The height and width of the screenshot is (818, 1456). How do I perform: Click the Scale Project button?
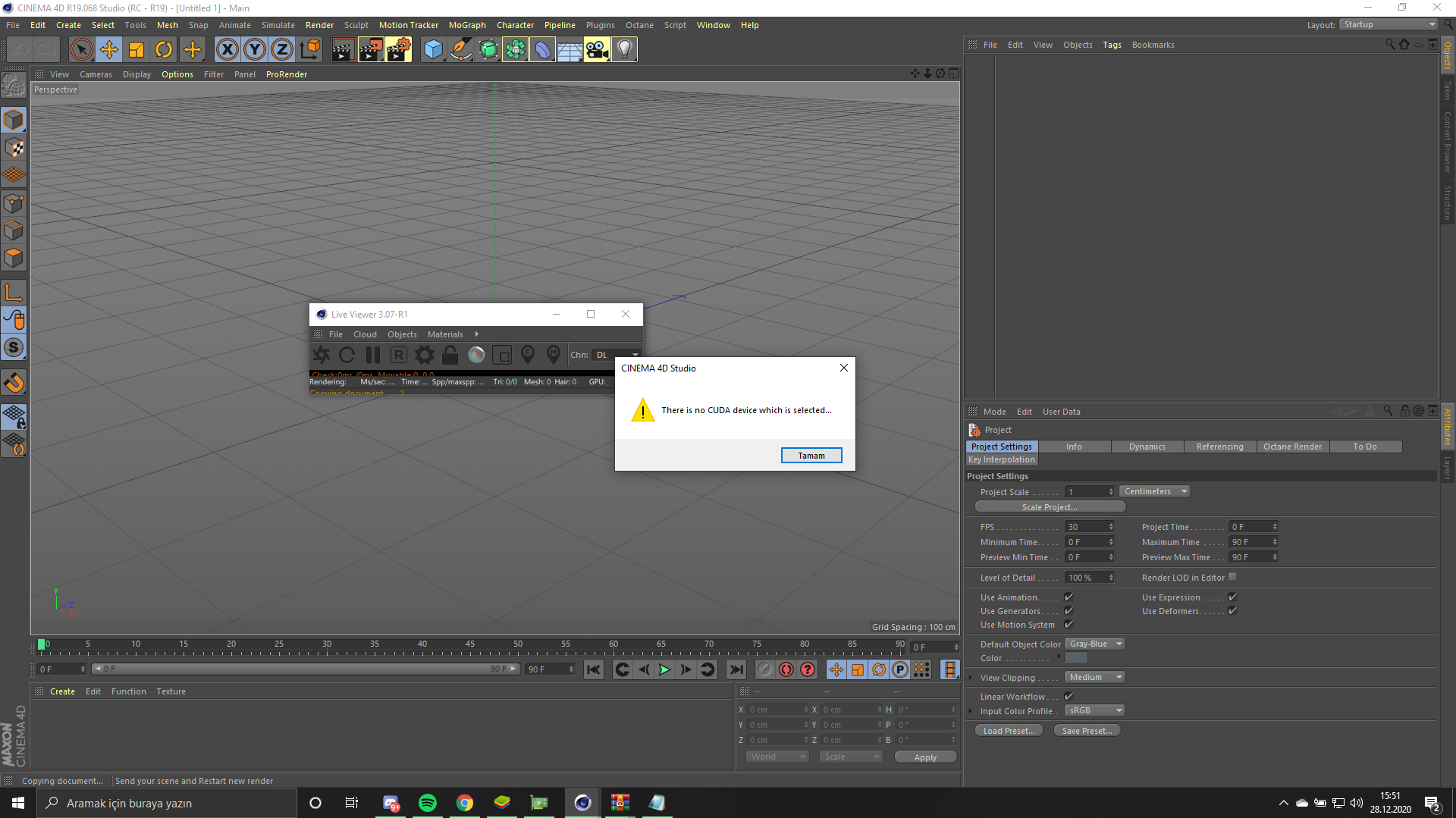pyautogui.click(x=1050, y=507)
